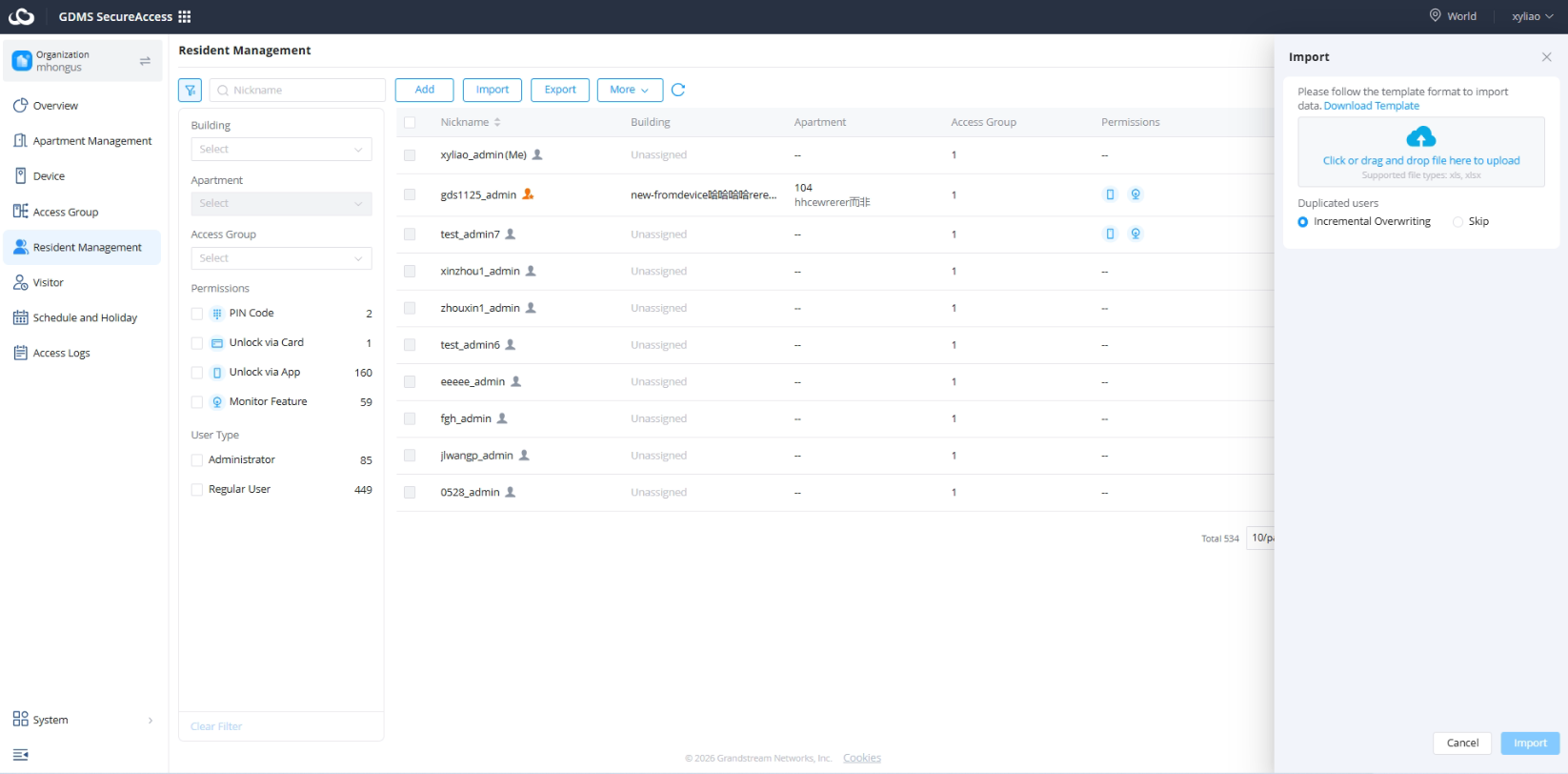Open the Apartment filter dropdown
Screen dimensions: 1568x774
(x=281, y=203)
